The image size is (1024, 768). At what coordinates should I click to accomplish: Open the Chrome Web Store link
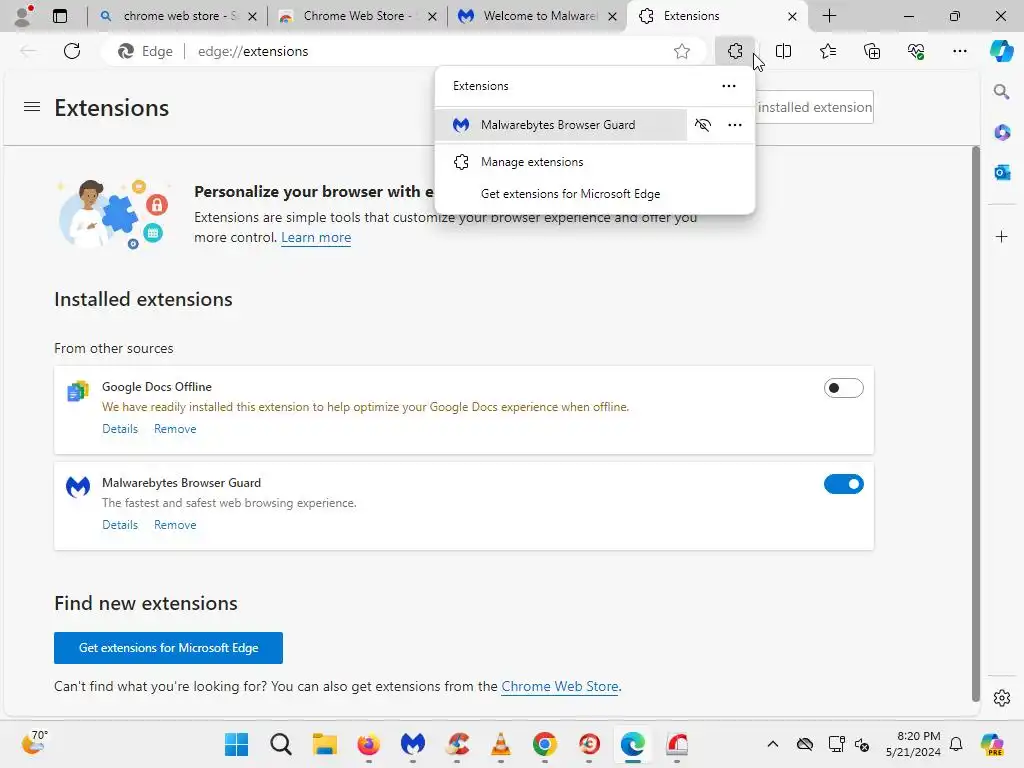tap(560, 686)
